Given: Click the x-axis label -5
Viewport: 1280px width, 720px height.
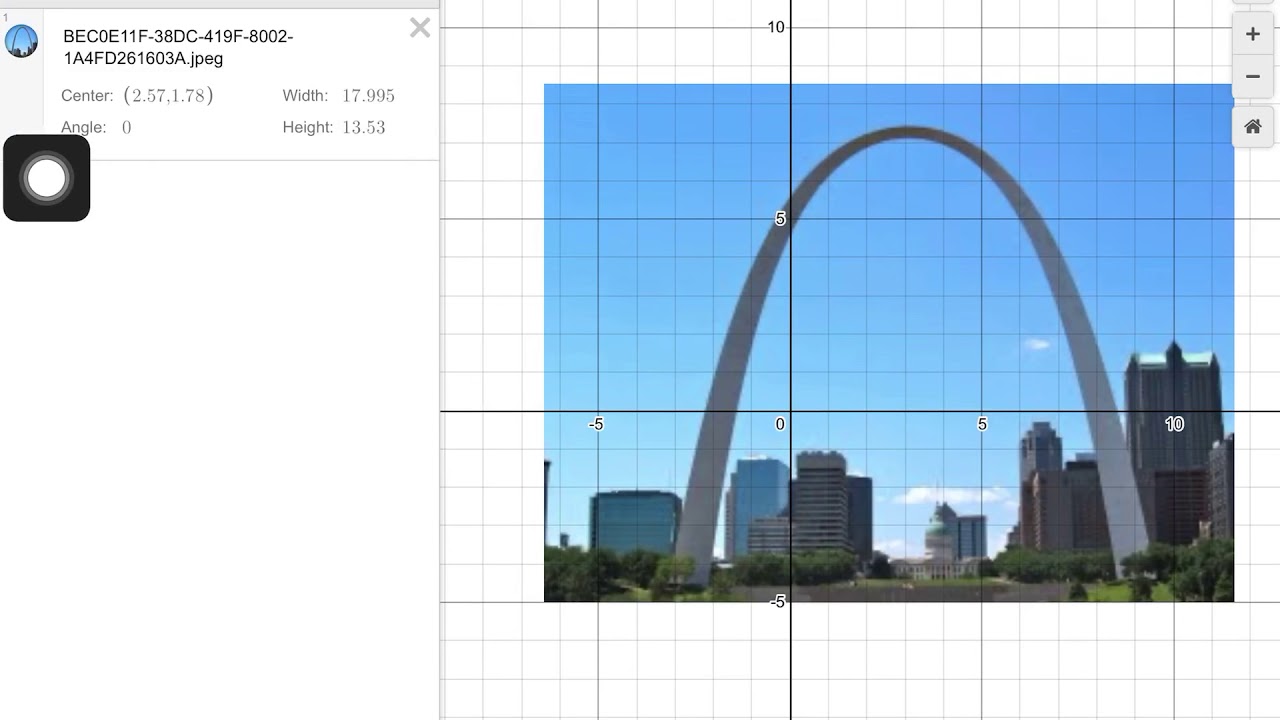Looking at the screenshot, I should pyautogui.click(x=595, y=424).
